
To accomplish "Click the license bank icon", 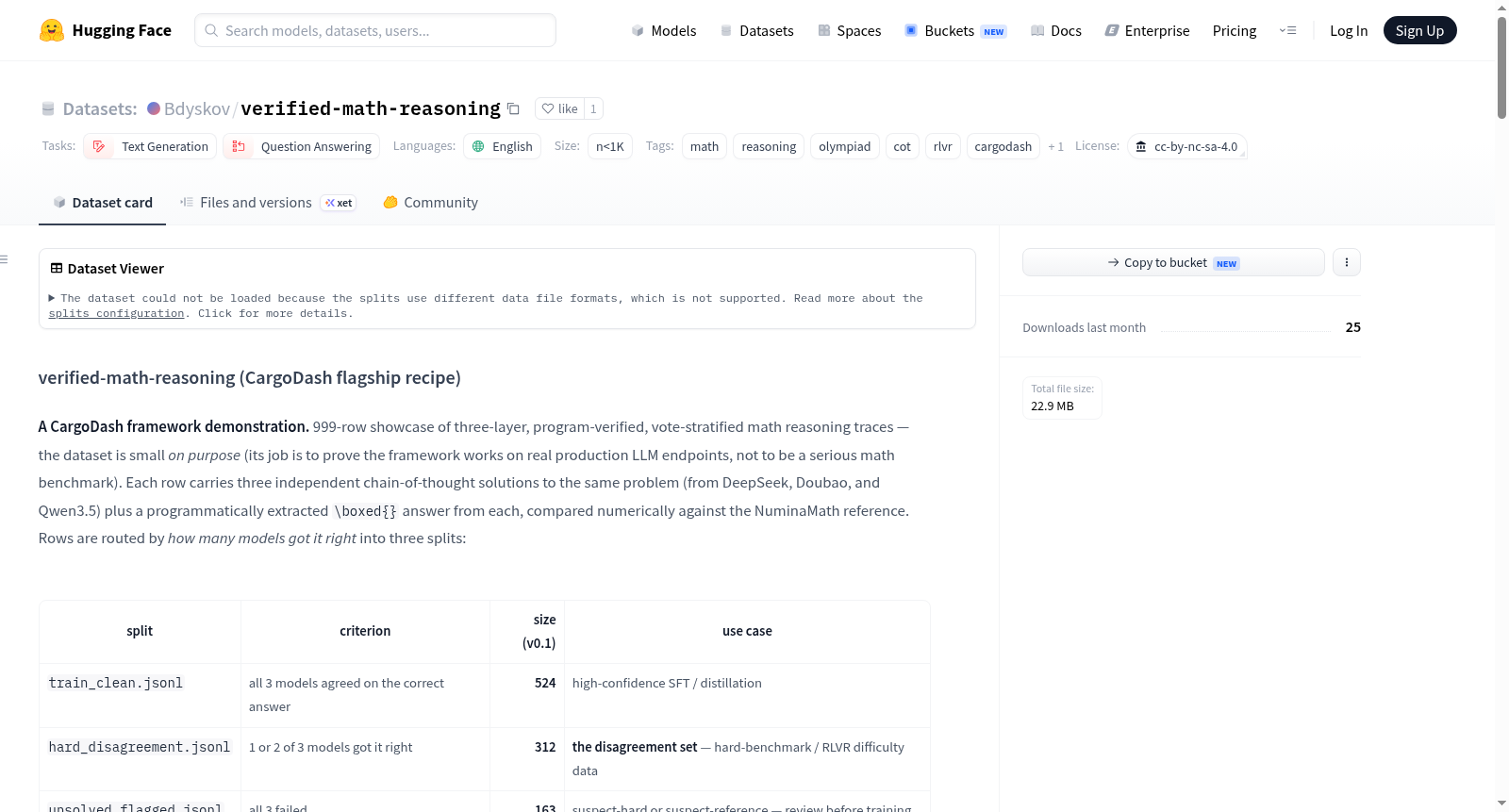I will 1141,146.
